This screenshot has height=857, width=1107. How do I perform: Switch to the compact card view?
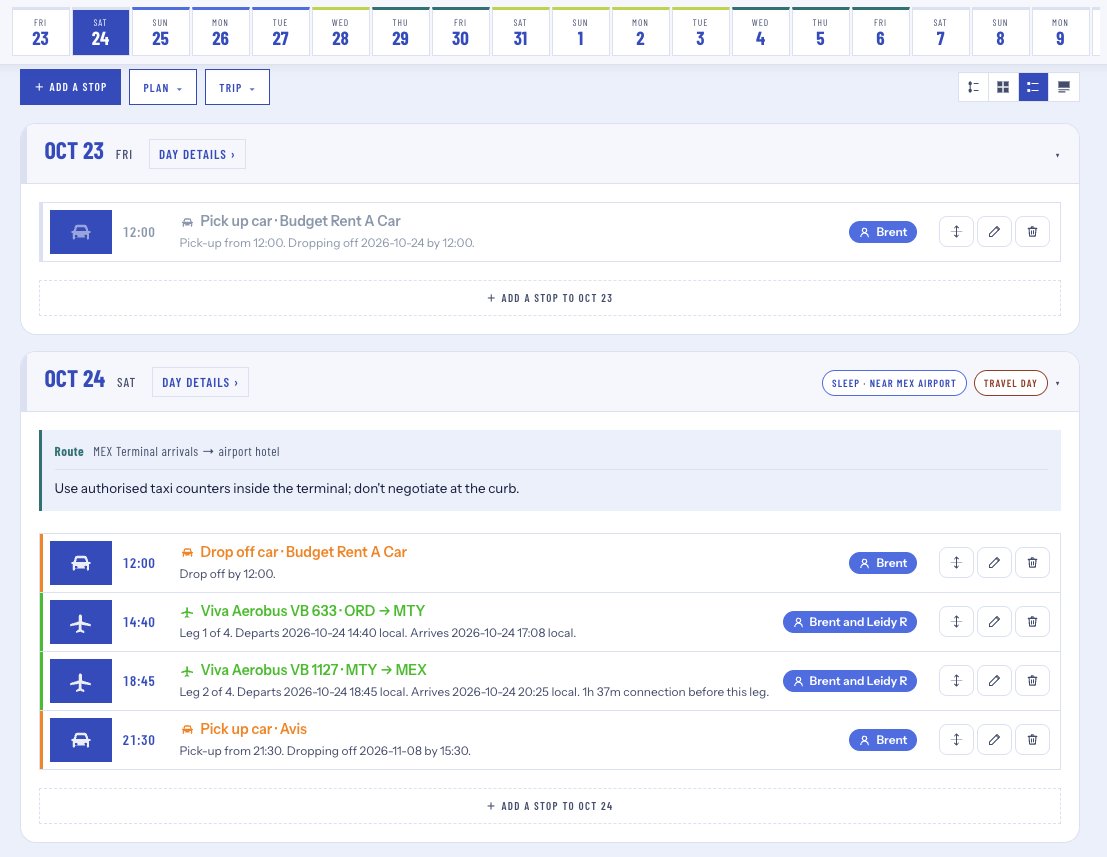(x=1063, y=87)
